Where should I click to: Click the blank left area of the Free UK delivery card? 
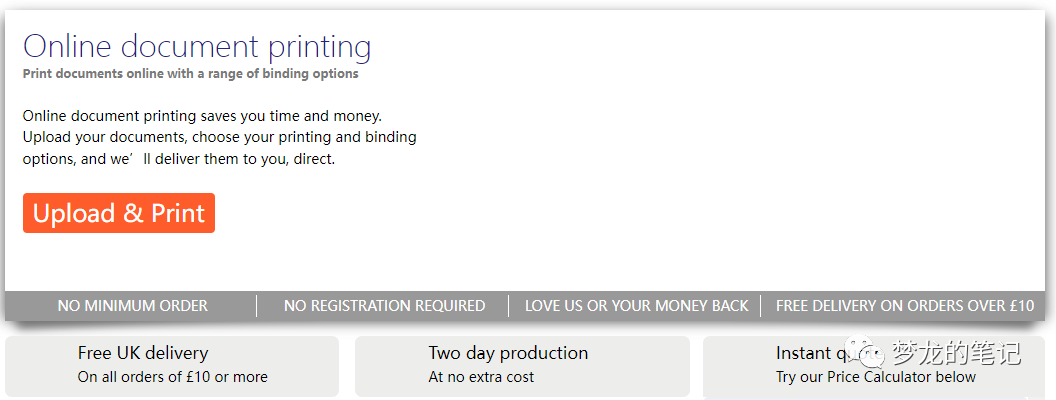click(40, 365)
